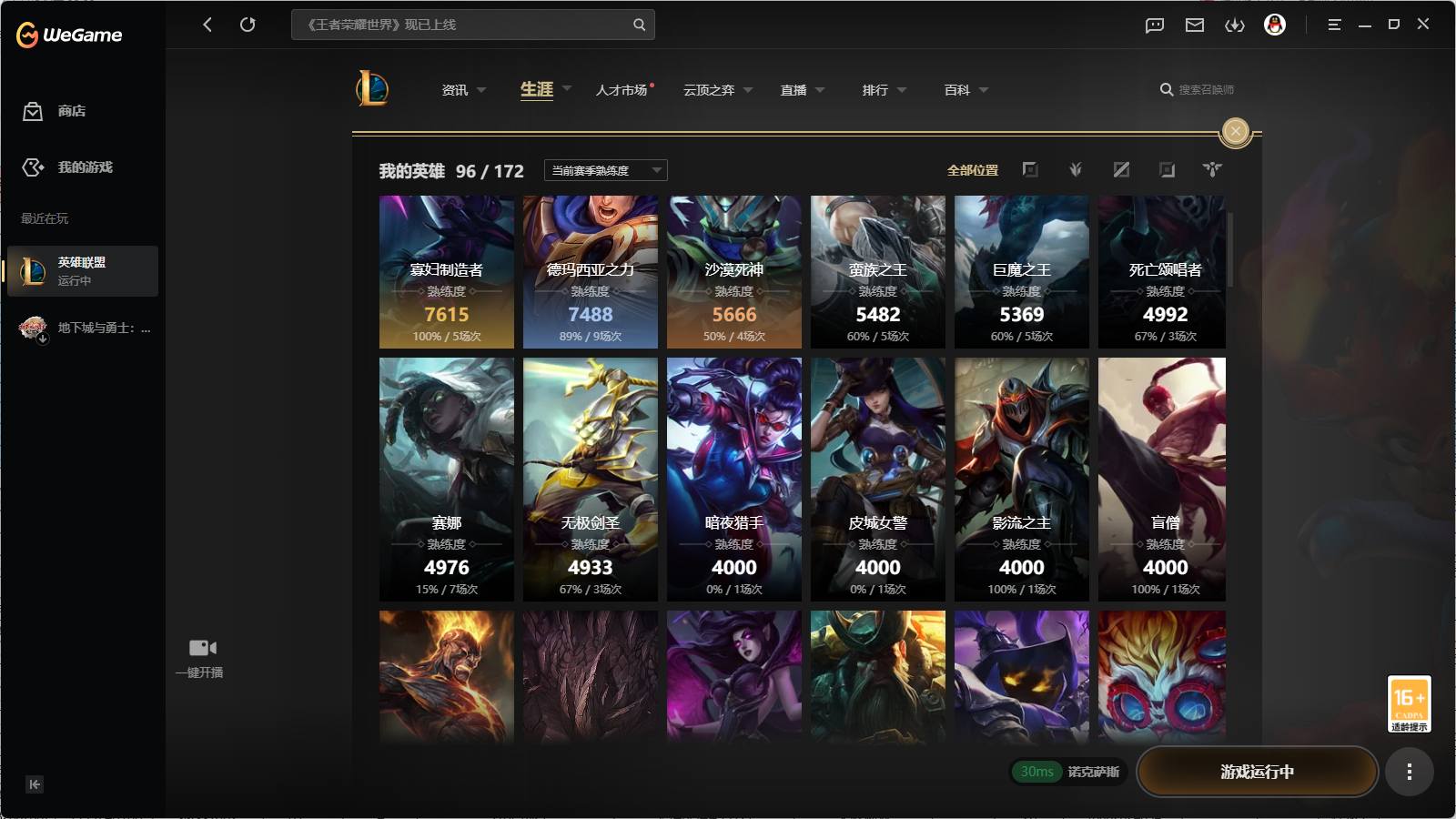Switch to the 生涯 tab
Image resolution: width=1456 pixels, height=819 pixels.
(537, 89)
